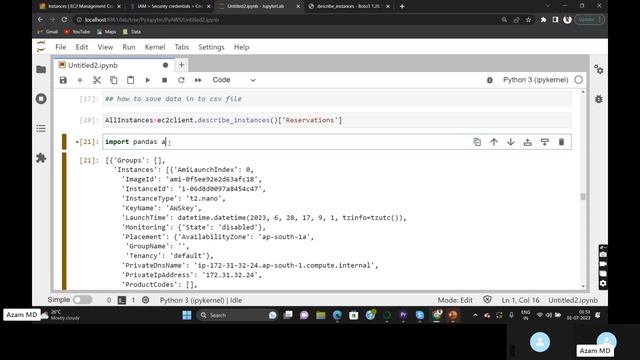The image size is (640, 360).
Task: Open the Run menu
Action: point(129,47)
